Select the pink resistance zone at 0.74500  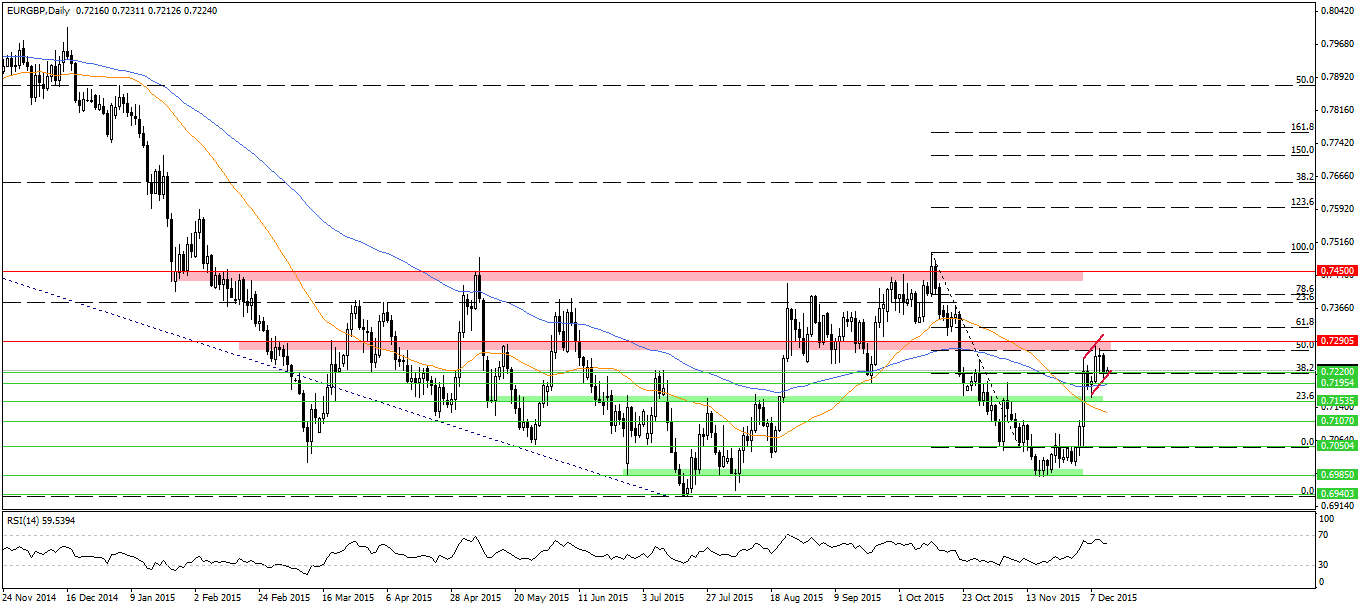660,275
